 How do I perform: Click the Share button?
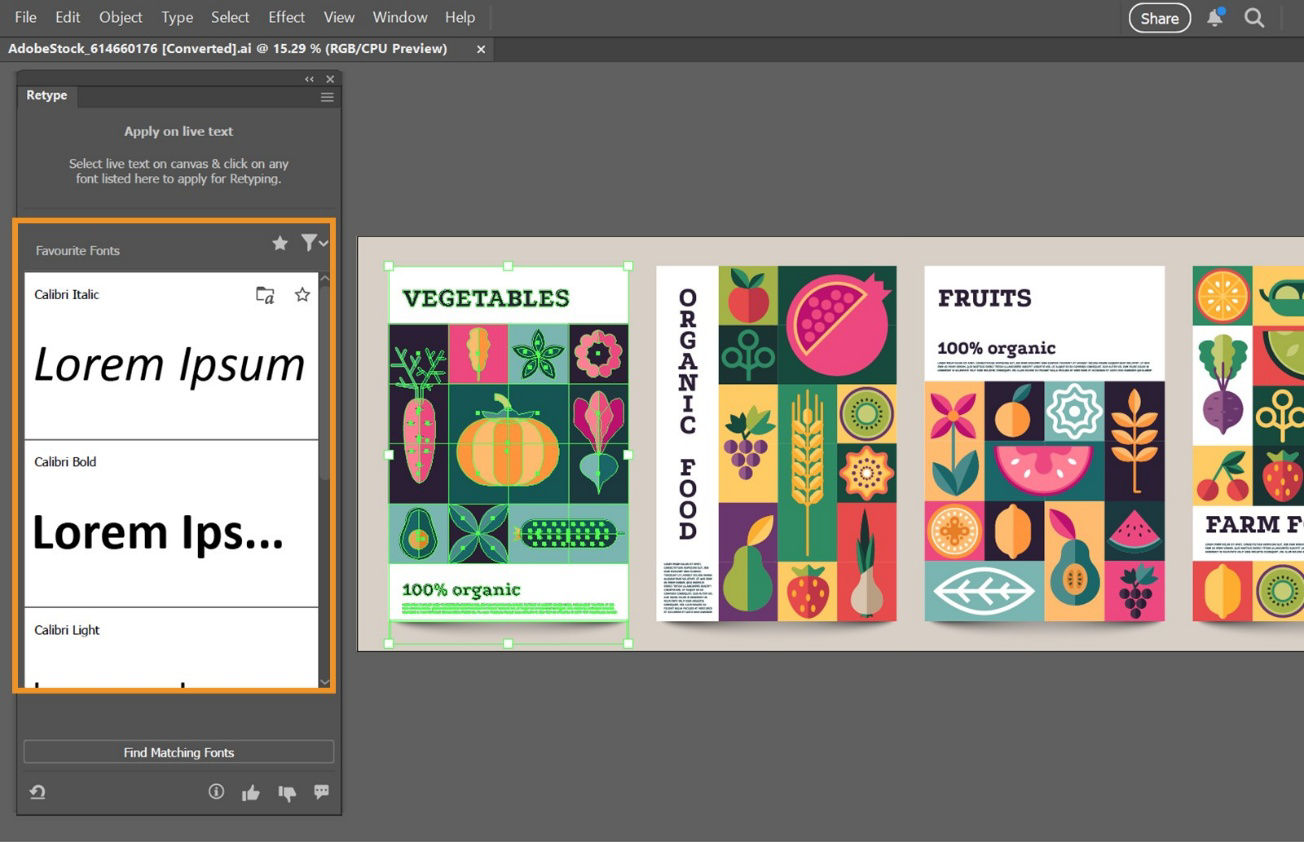[1159, 18]
